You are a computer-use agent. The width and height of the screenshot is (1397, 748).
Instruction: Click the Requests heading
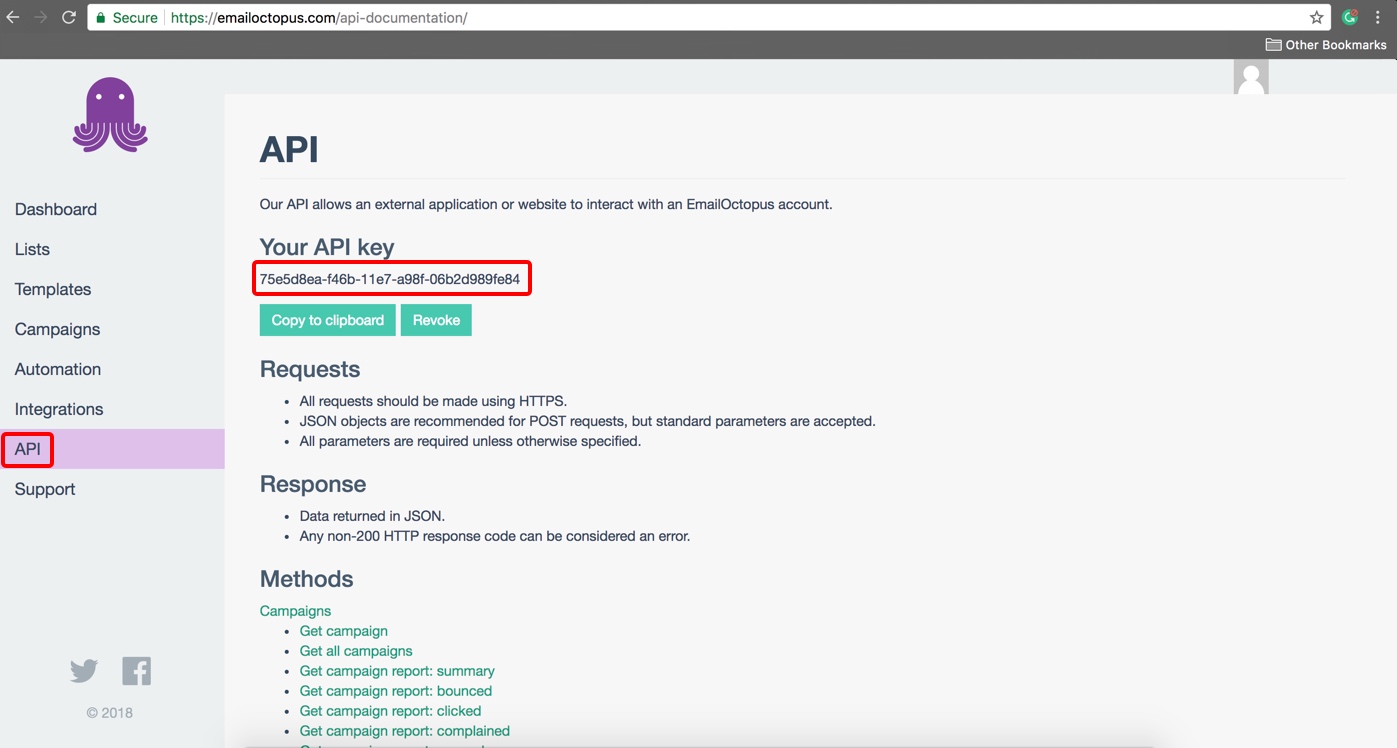[x=310, y=369]
